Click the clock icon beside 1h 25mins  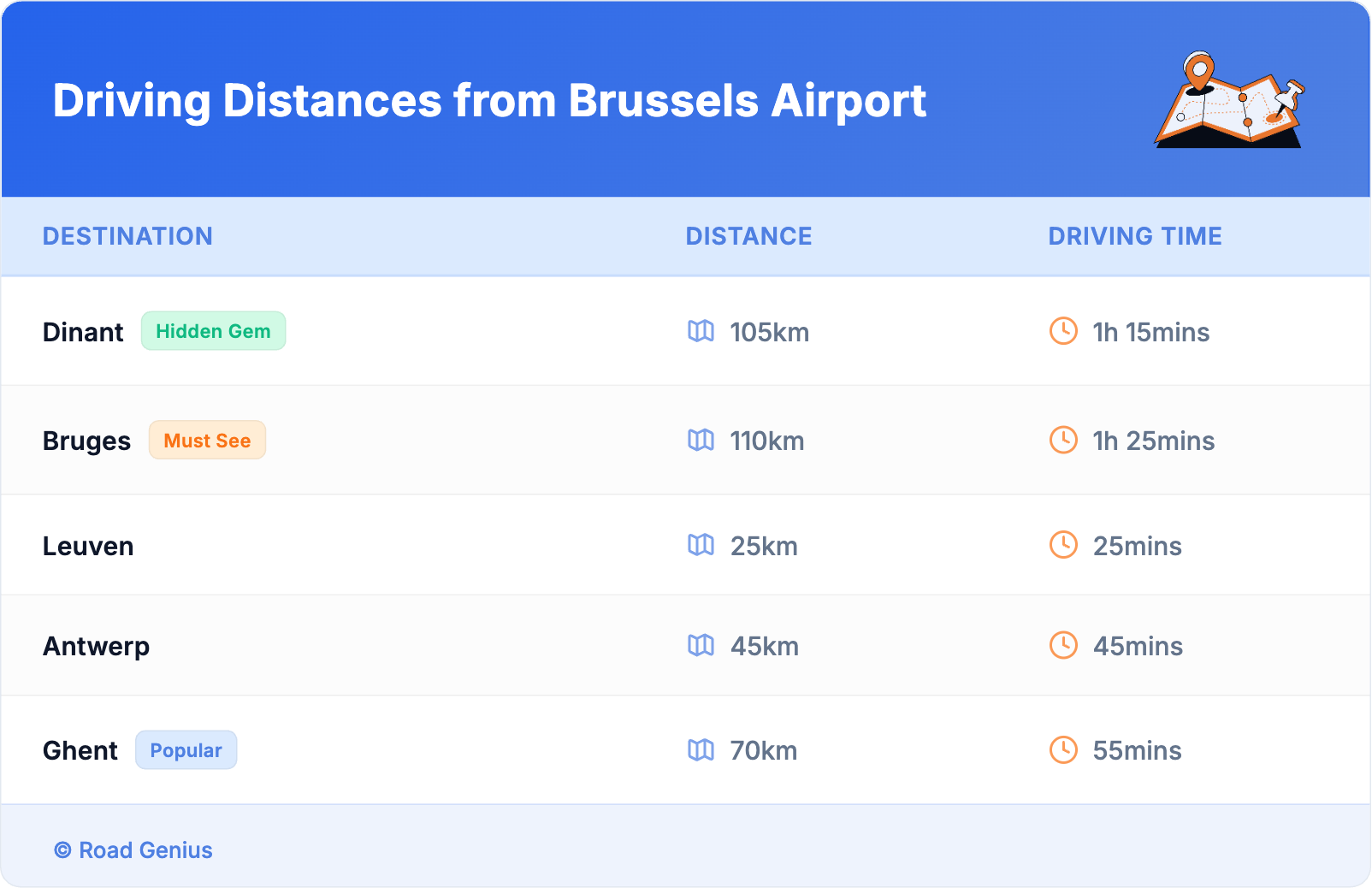1063,441
